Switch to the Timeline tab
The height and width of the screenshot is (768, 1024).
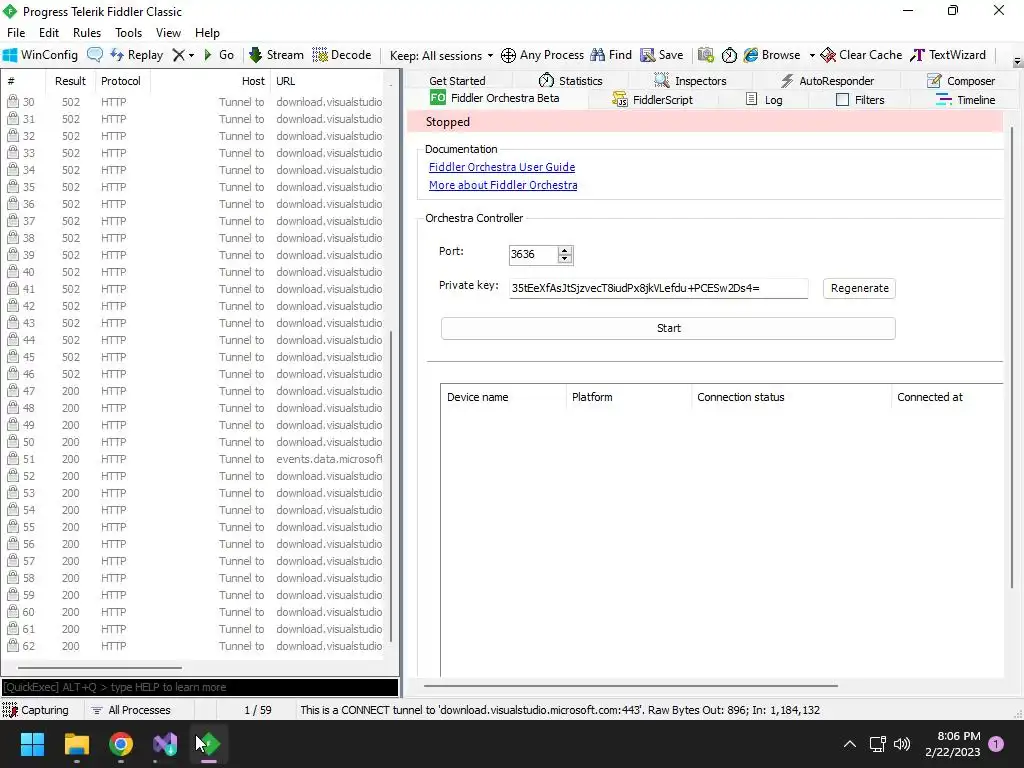coord(965,100)
